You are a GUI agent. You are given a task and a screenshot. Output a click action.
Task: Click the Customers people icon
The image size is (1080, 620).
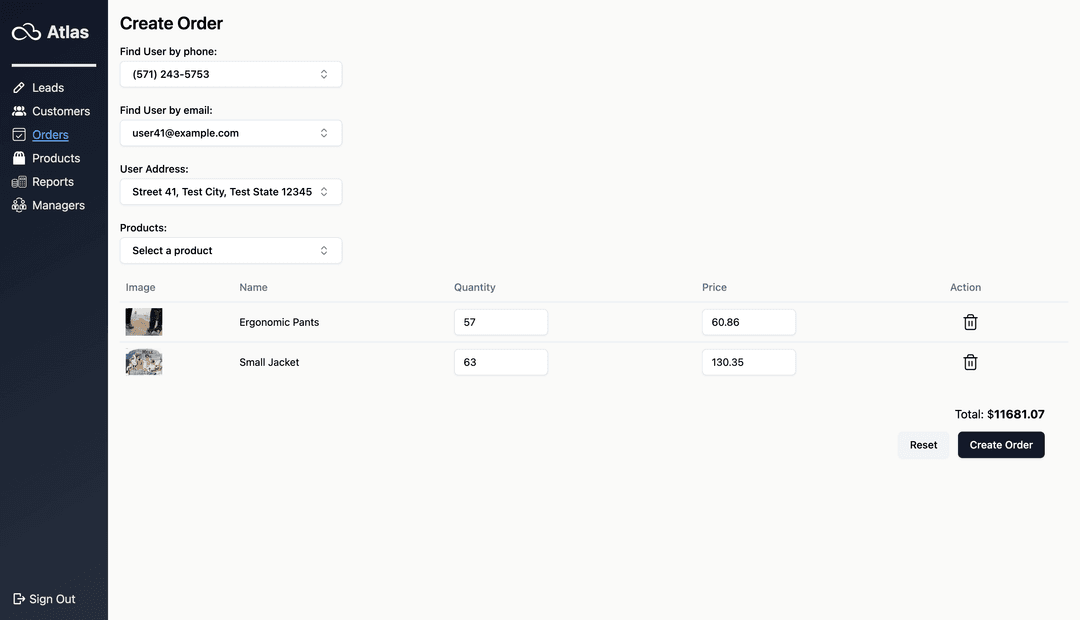coord(19,111)
